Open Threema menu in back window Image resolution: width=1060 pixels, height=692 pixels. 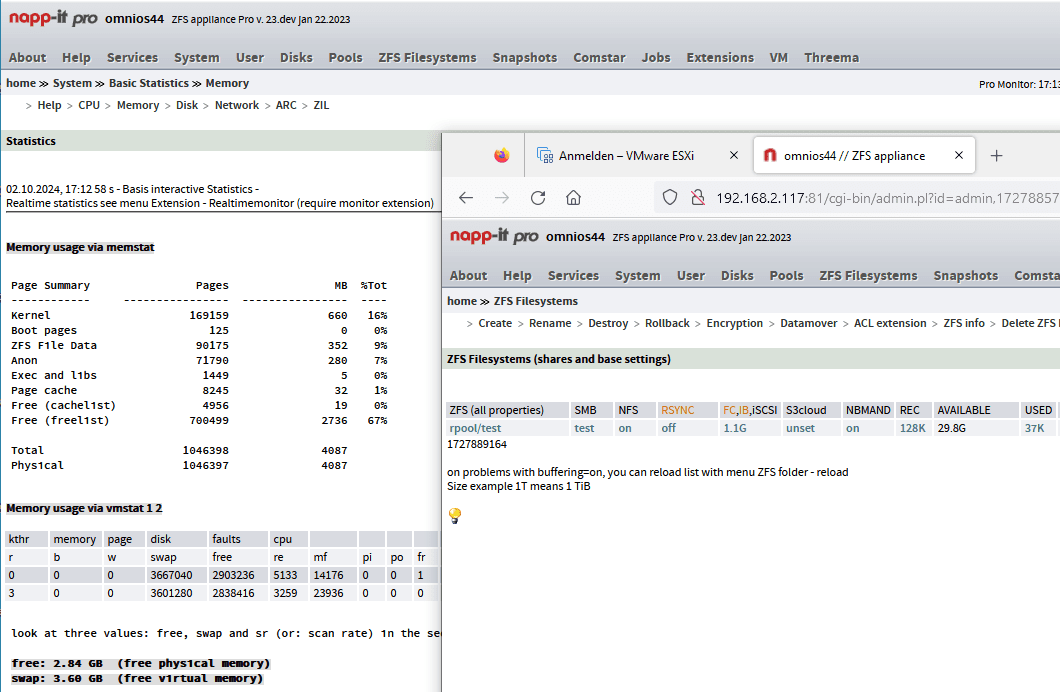832,57
